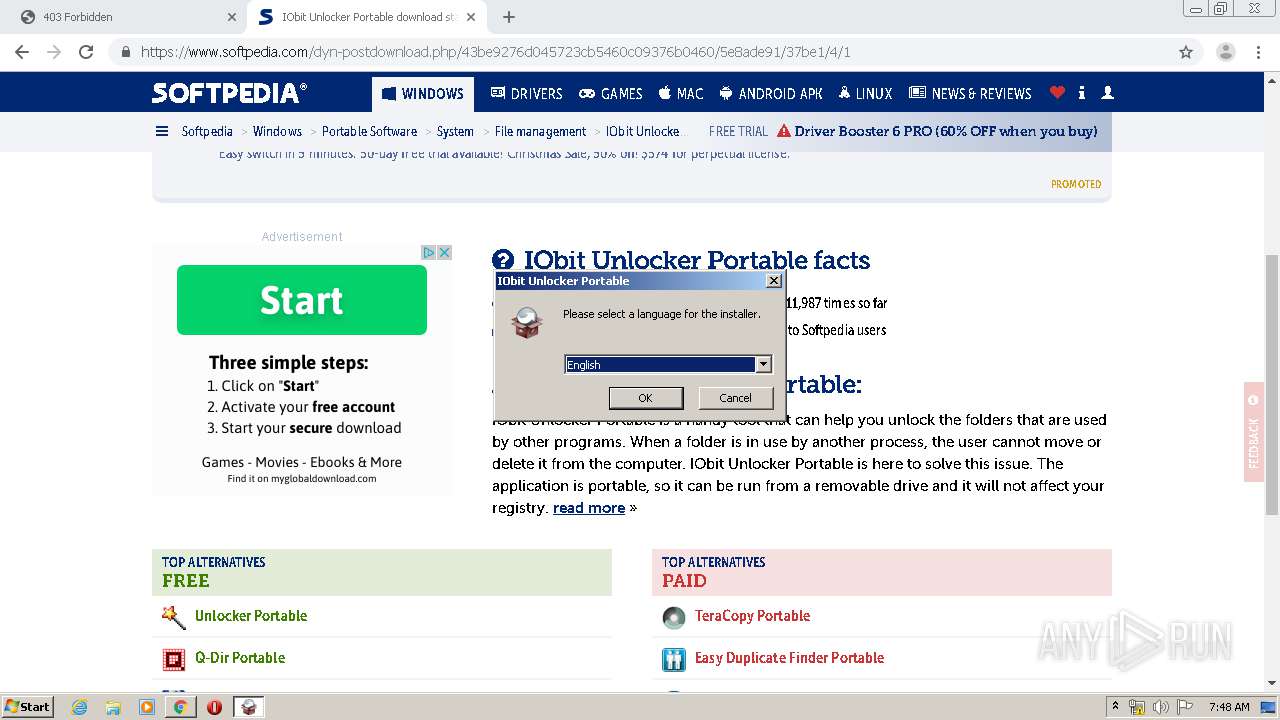This screenshot has width=1280, height=720.
Task: Open the Drivers section
Action: coord(527,94)
